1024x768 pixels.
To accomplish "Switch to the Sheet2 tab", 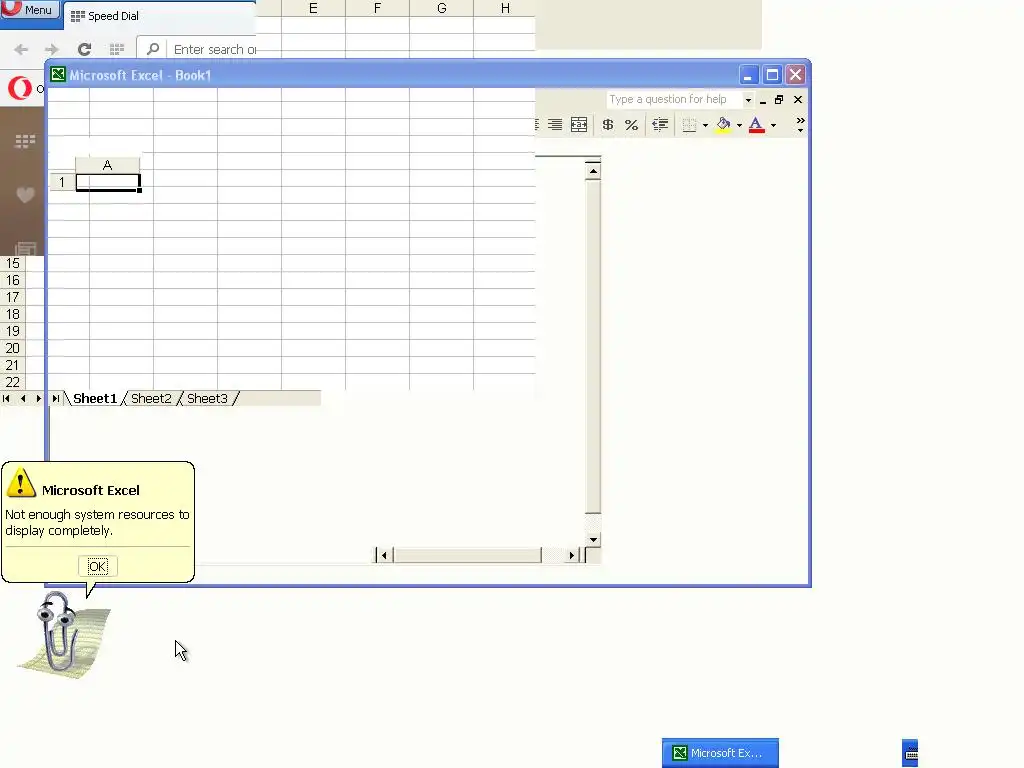I will click(151, 398).
